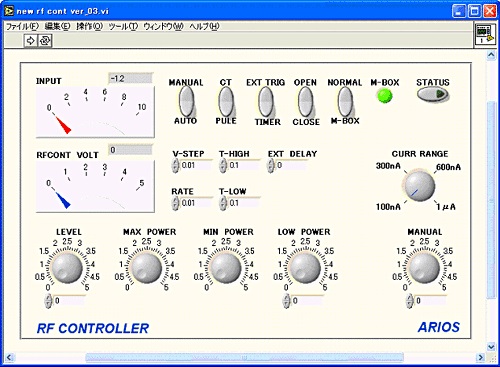500x367 pixels.
Task: Click the MANUAL numeric field below the knob
Action: point(430,301)
